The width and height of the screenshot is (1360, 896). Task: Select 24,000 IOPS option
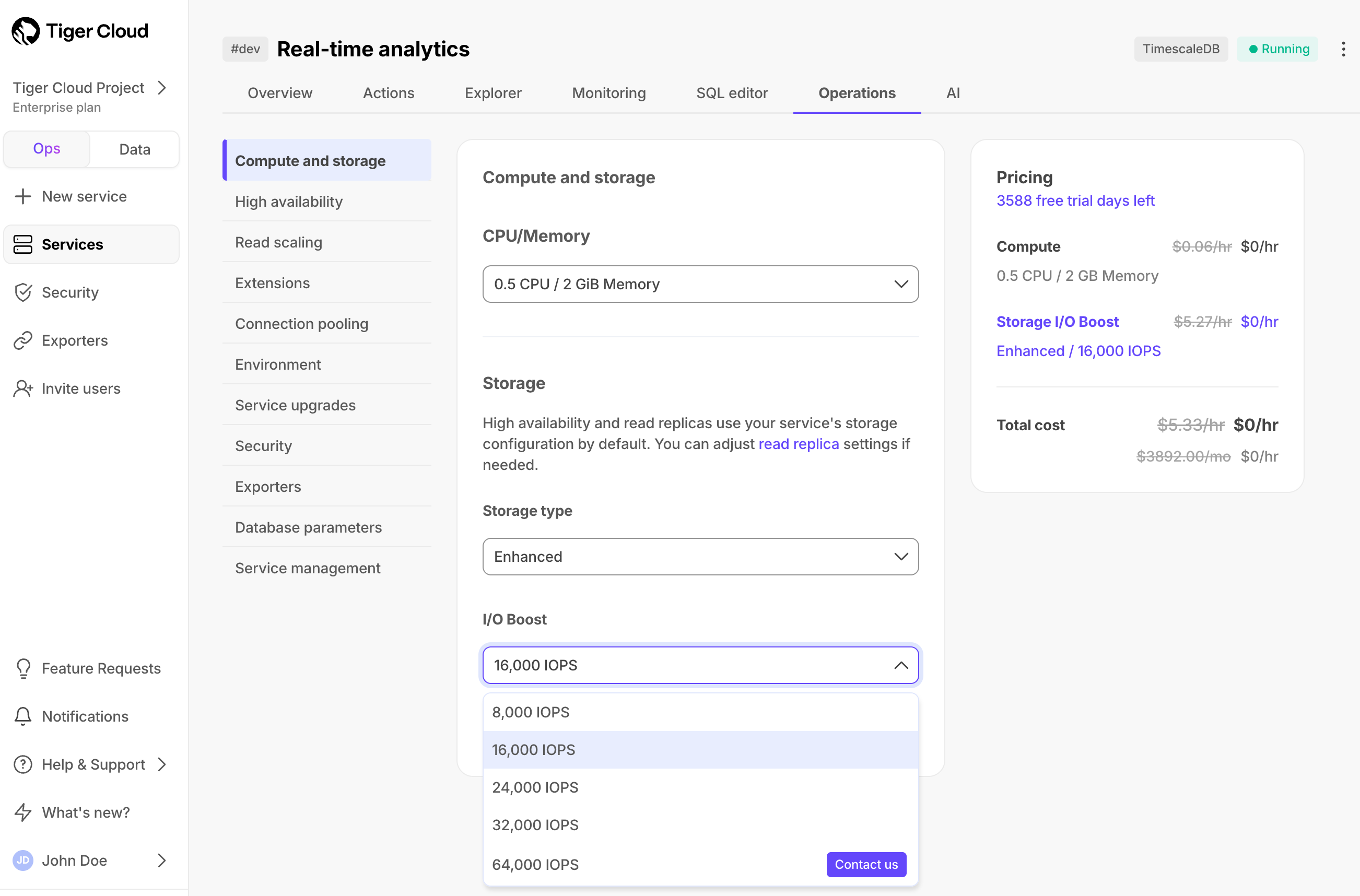click(700, 787)
